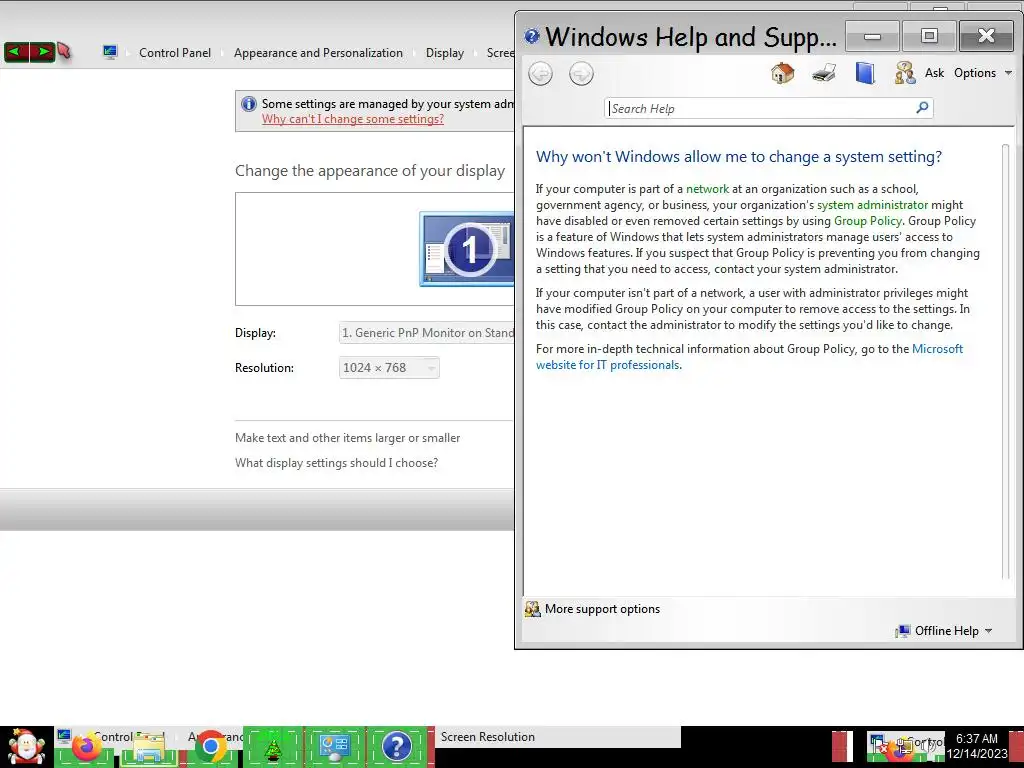
Task: Print the current help topic
Action: [824, 72]
